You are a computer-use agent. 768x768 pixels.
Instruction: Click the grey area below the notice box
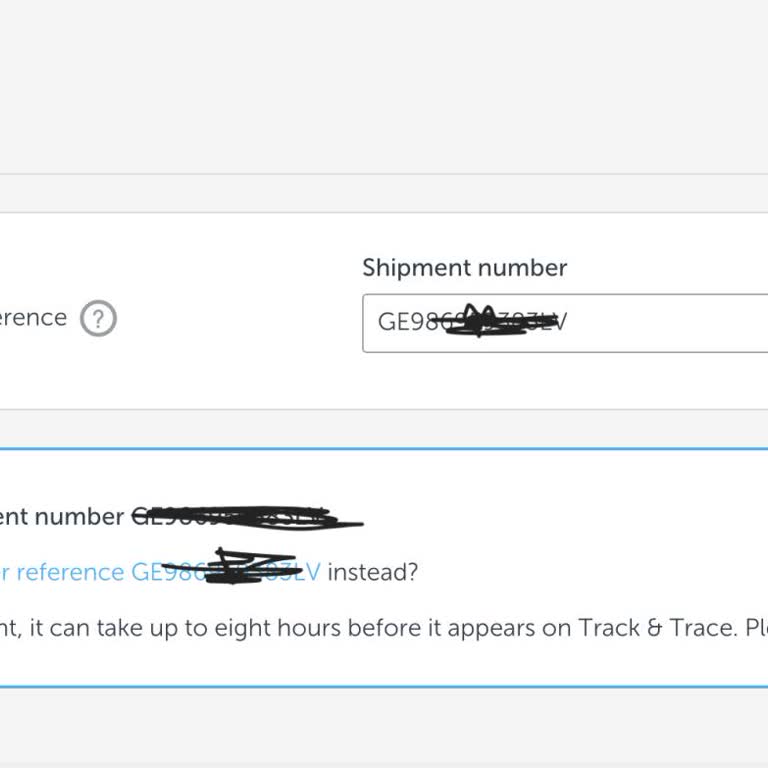[384, 730]
